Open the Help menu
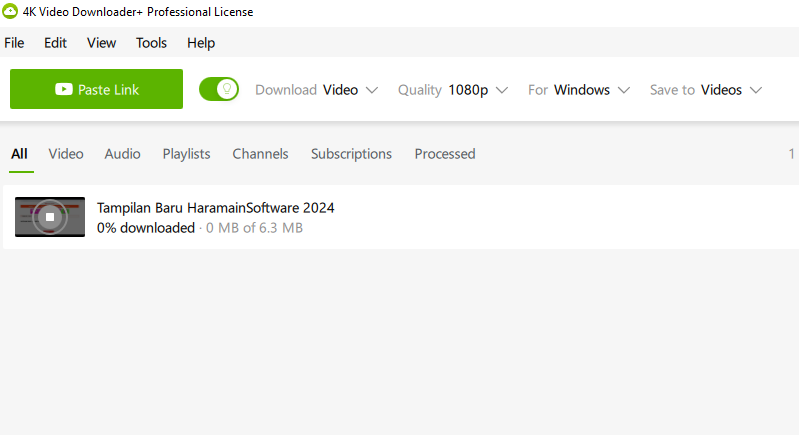Viewport: 799px width, 435px height. tap(201, 43)
